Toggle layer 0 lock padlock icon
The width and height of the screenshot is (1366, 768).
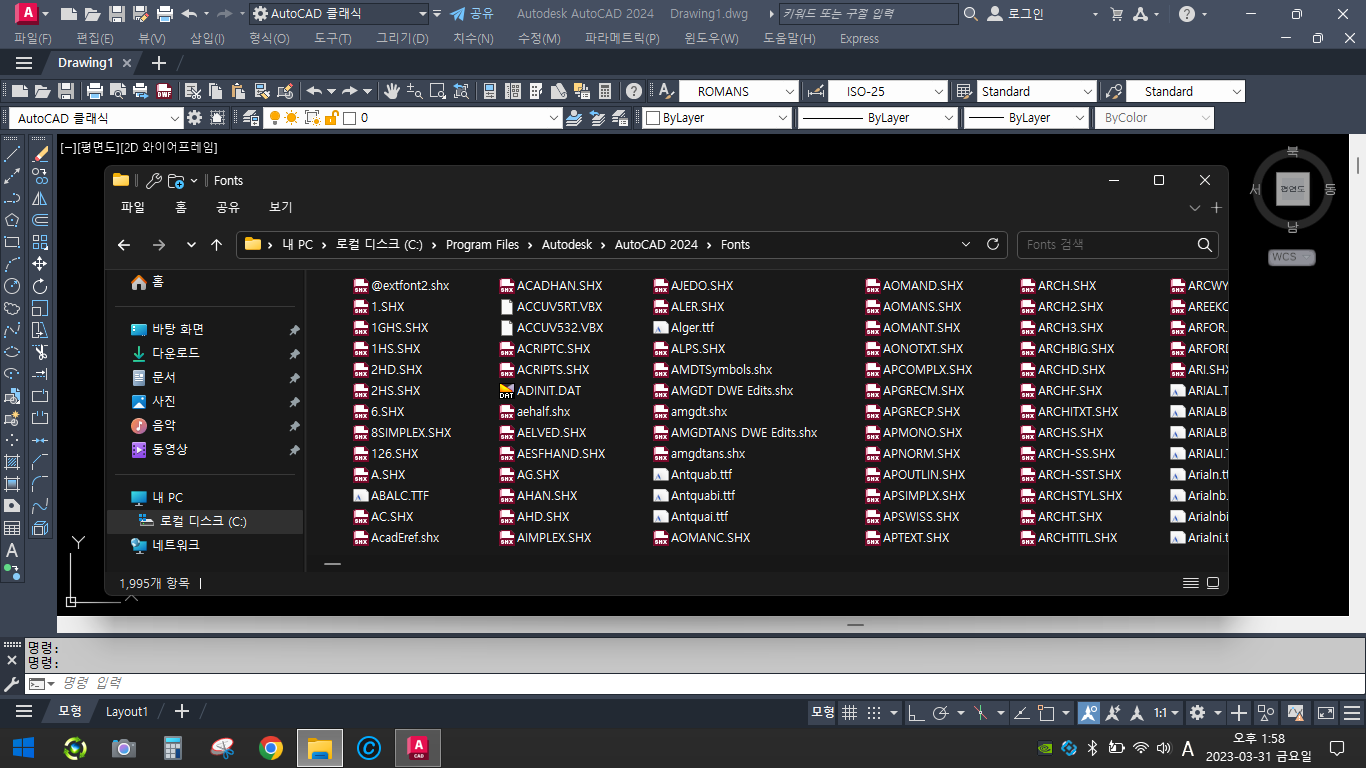[x=331, y=118]
